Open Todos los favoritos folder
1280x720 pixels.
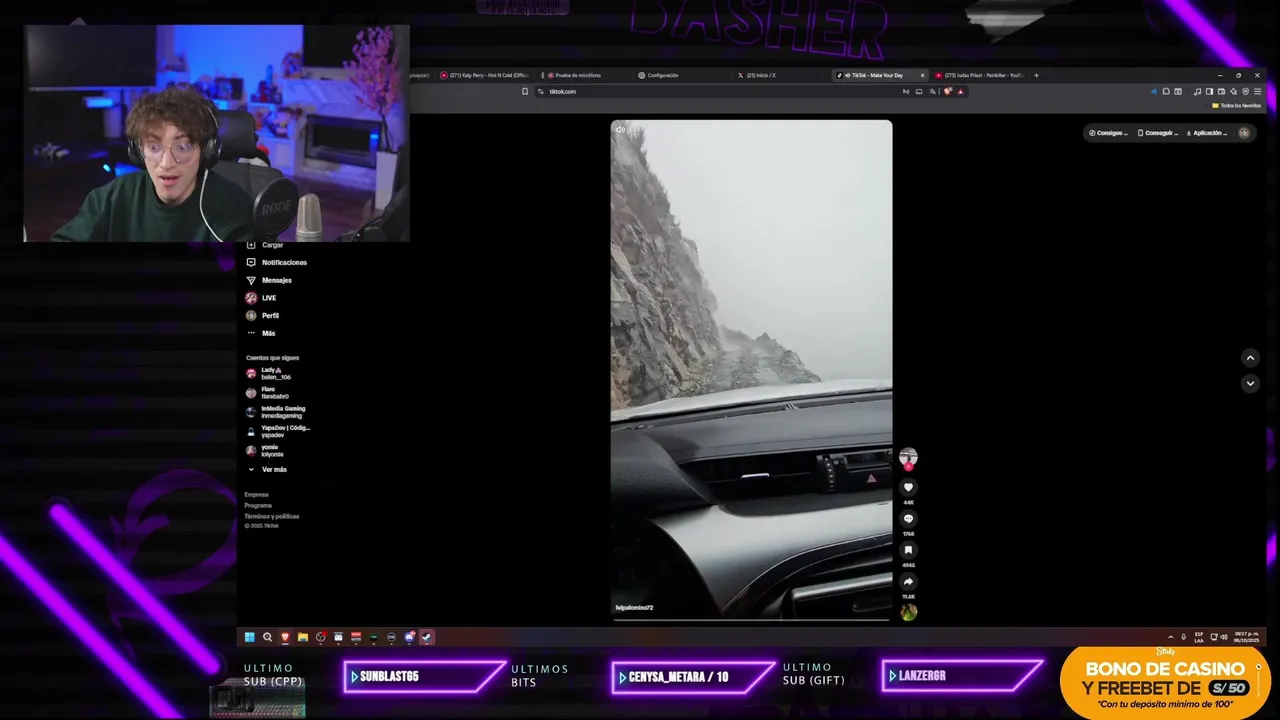[x=1237, y=105]
